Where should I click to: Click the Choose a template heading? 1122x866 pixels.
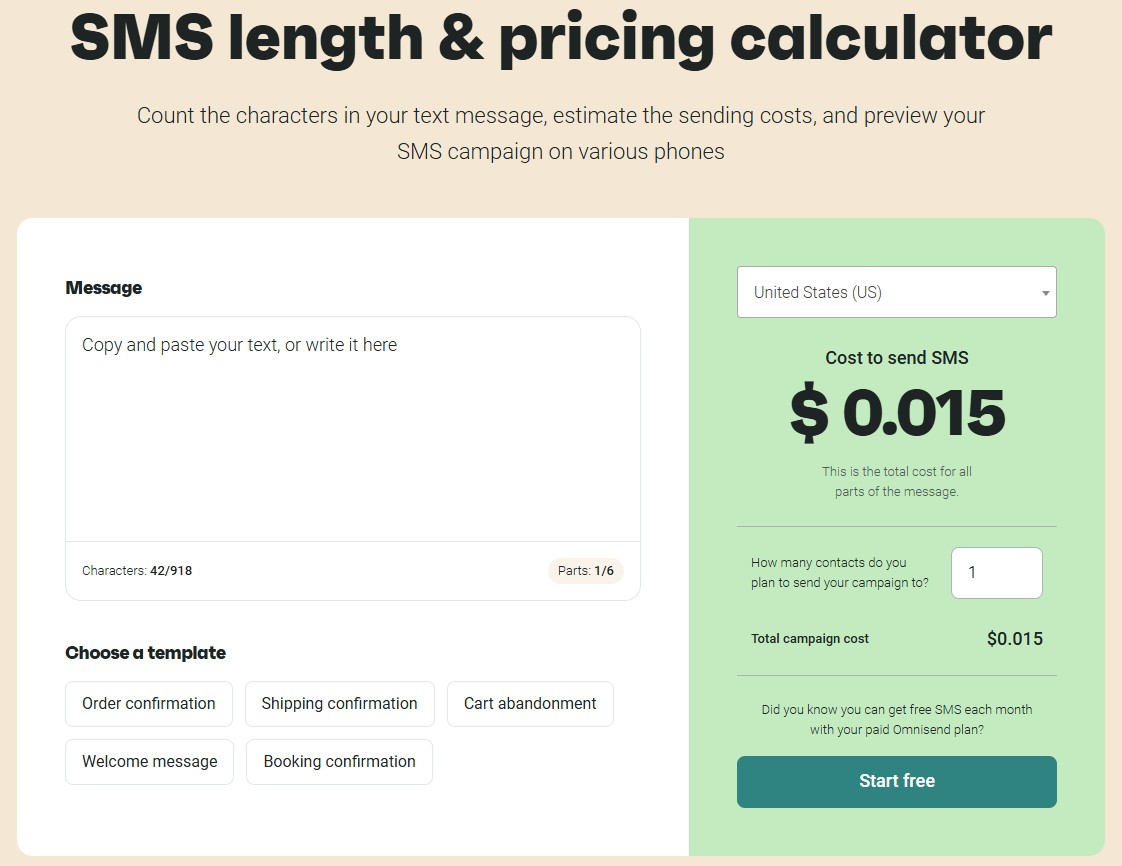[146, 653]
